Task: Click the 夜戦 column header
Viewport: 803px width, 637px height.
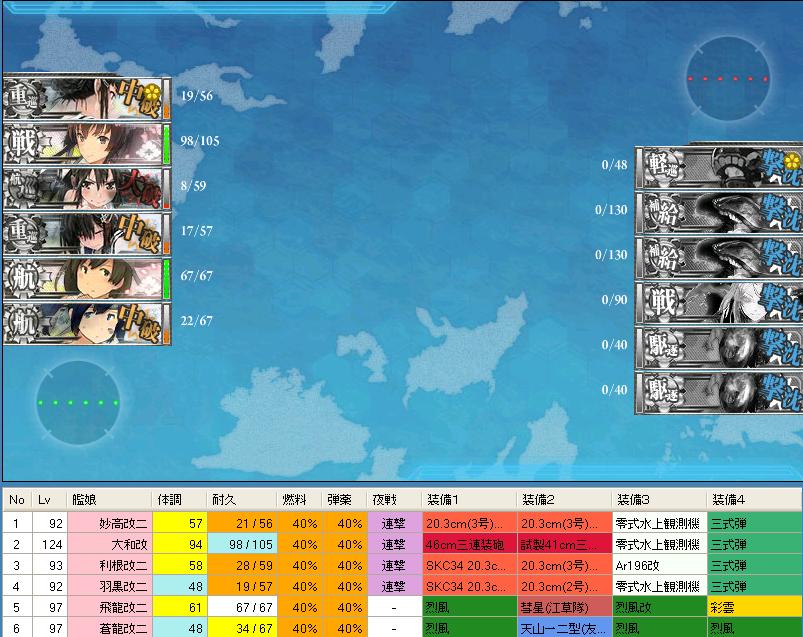Action: pos(392,499)
